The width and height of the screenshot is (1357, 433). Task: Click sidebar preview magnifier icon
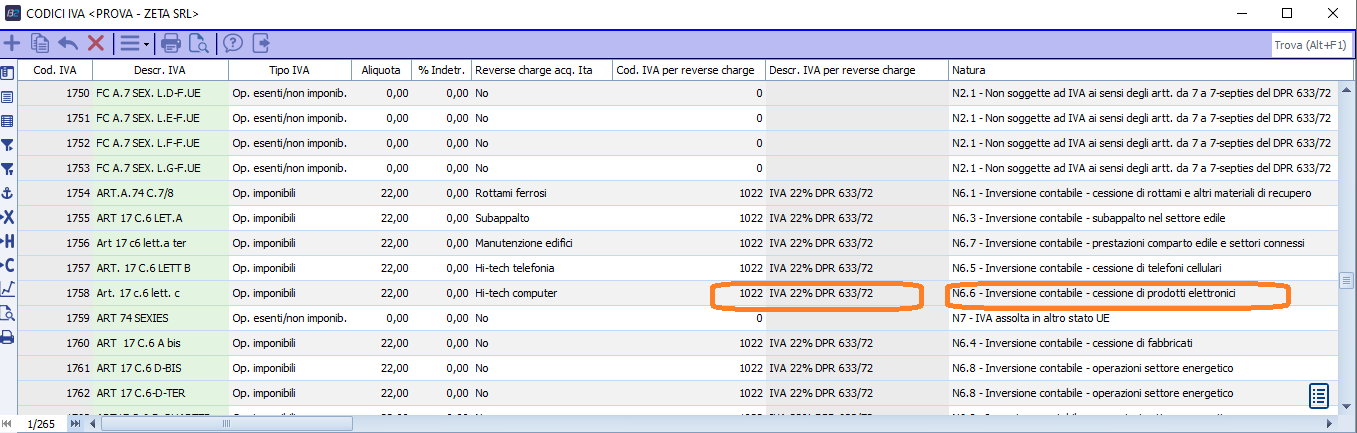click(7, 313)
